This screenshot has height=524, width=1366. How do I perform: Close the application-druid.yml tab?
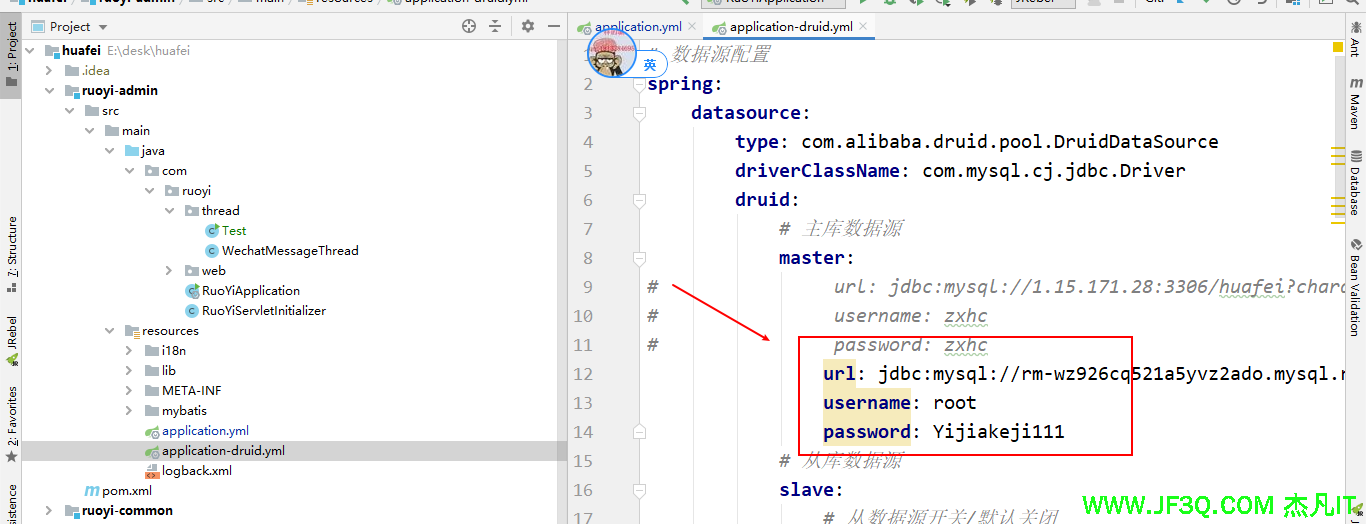coord(863,27)
